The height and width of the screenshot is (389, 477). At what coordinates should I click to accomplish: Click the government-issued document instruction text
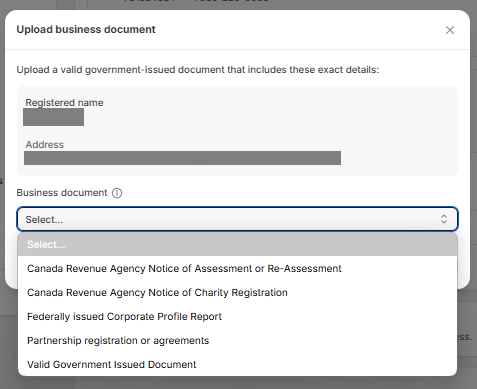click(x=198, y=70)
